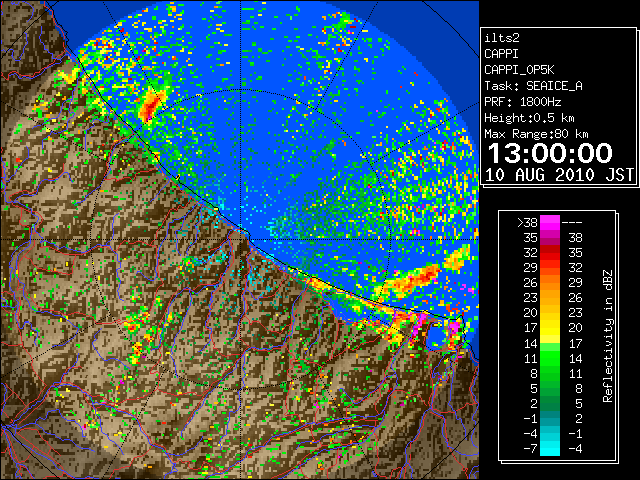Click the '10 AUG 2010 JST' date
The width and height of the screenshot is (640, 480).
559,175
